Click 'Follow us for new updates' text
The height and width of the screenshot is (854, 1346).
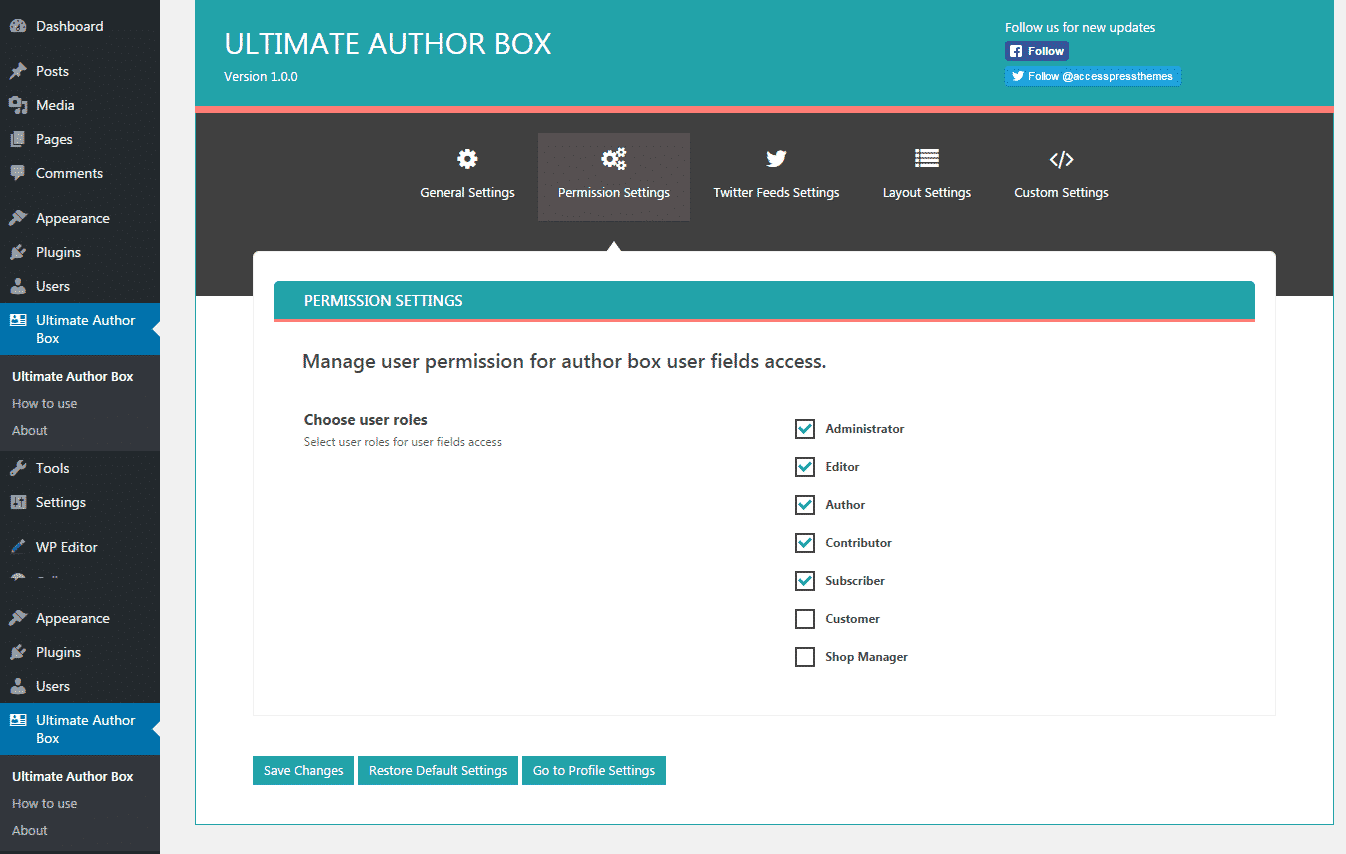tap(1080, 28)
